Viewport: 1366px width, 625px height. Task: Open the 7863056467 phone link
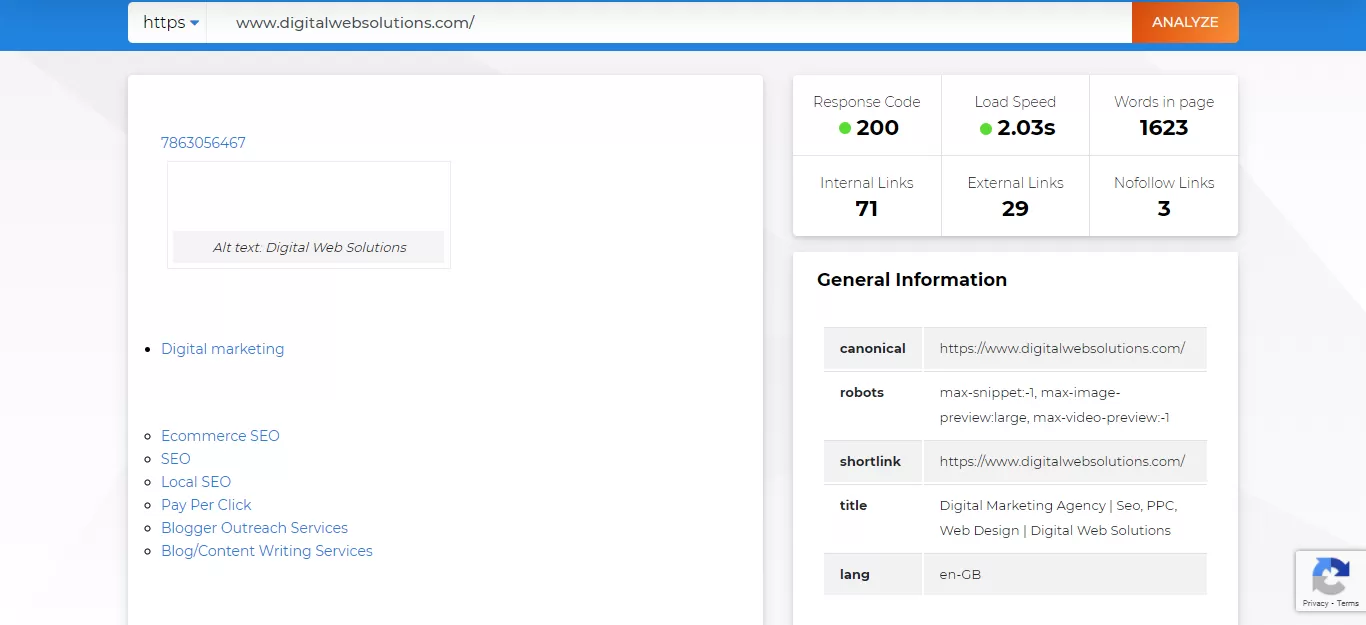click(x=203, y=143)
